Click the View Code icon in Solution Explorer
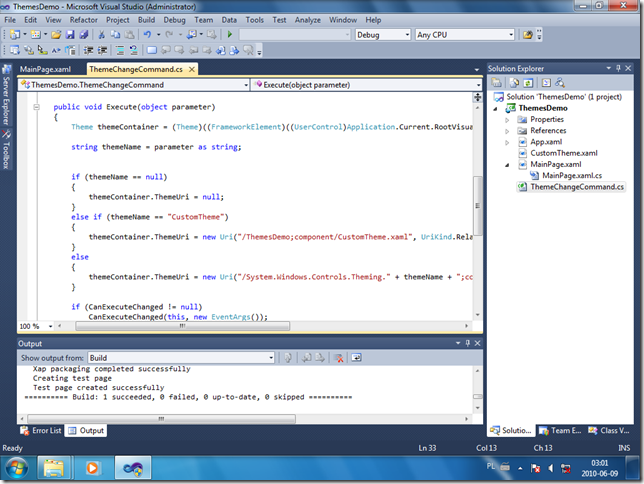644x484 pixels. point(546,83)
